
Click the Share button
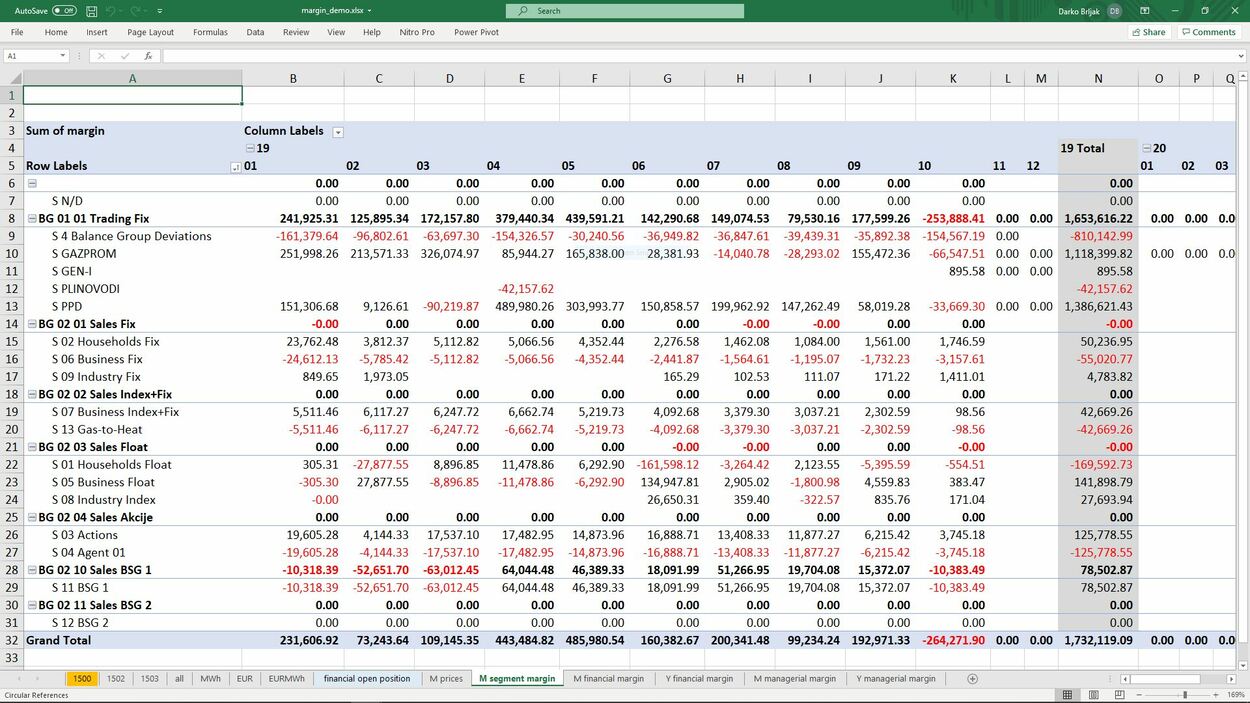1147,31
